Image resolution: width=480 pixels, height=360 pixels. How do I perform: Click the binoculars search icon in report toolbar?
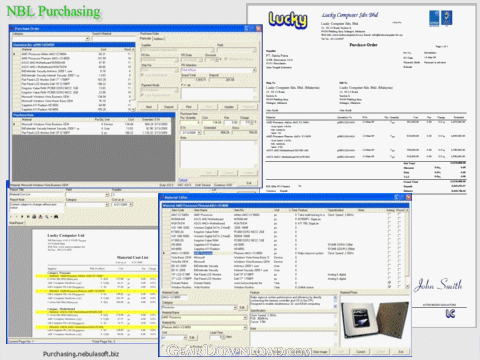(x=56, y=216)
